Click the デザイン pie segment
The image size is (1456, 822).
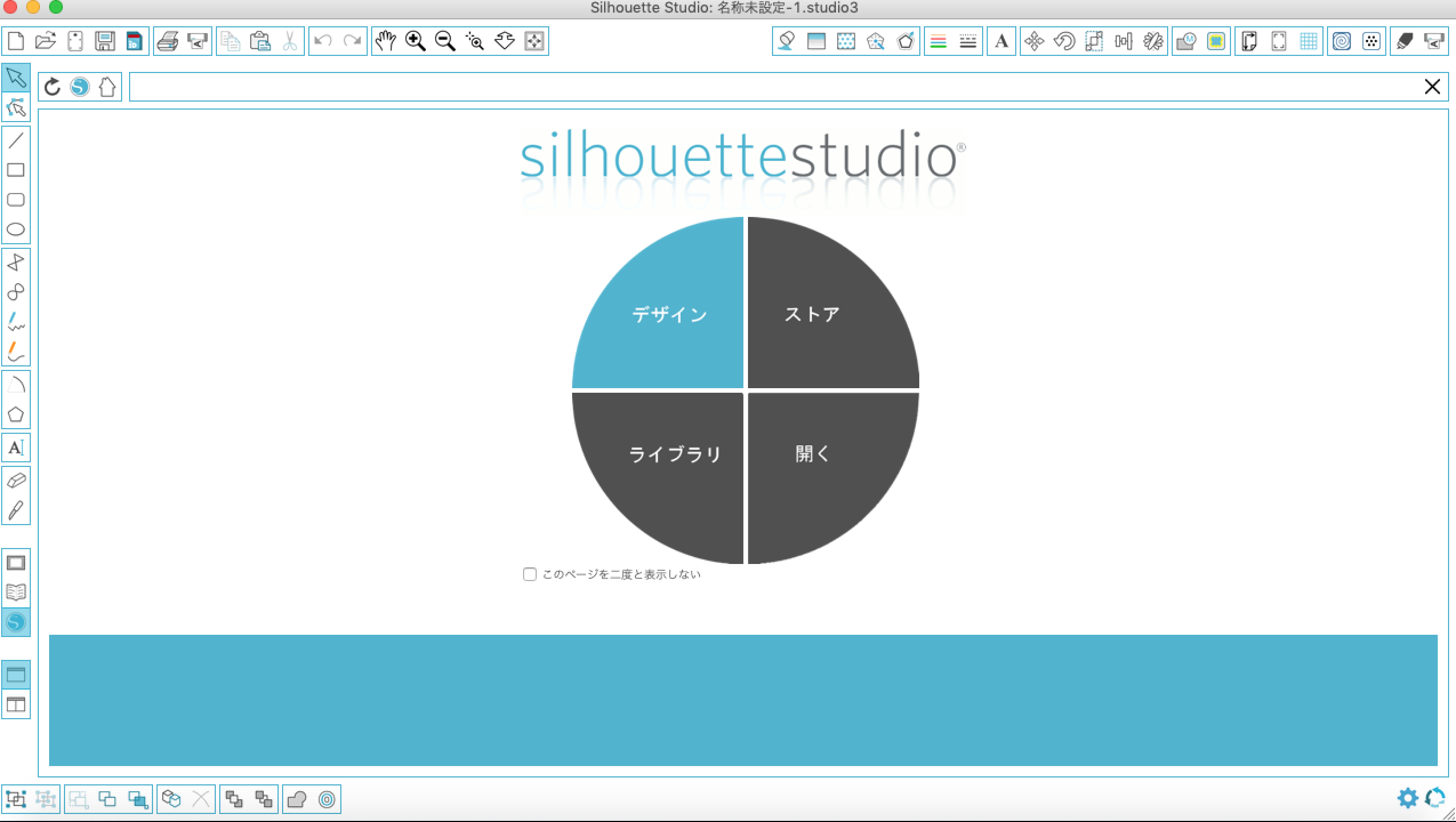[669, 315]
